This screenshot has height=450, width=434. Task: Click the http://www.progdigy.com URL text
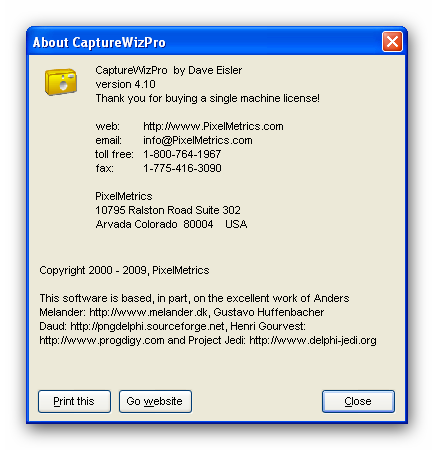[x=102, y=340]
